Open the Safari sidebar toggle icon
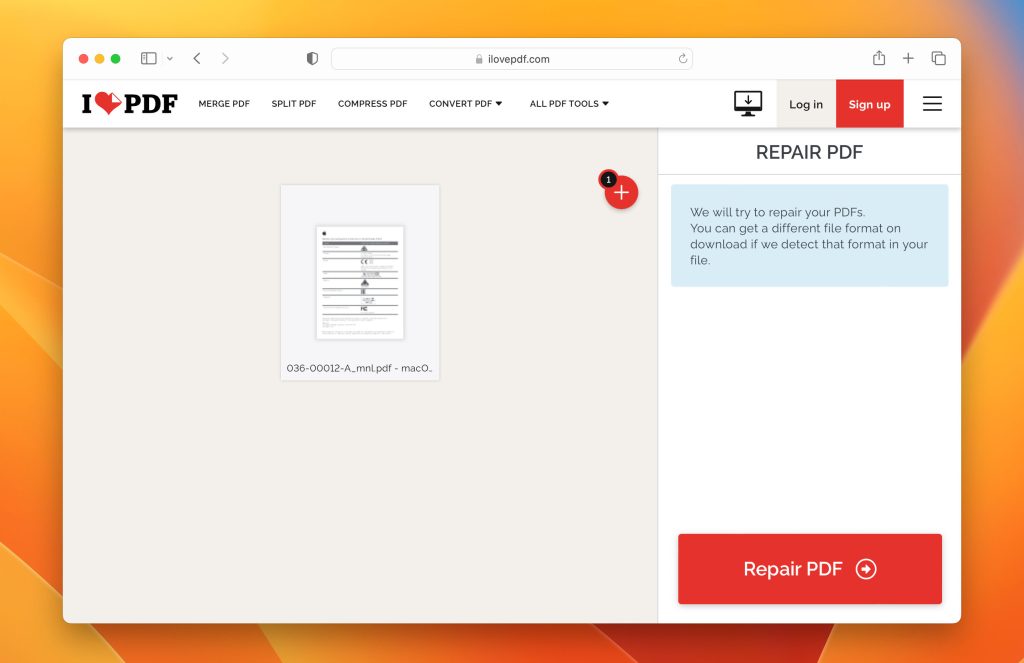This screenshot has height=663, width=1024. click(149, 58)
